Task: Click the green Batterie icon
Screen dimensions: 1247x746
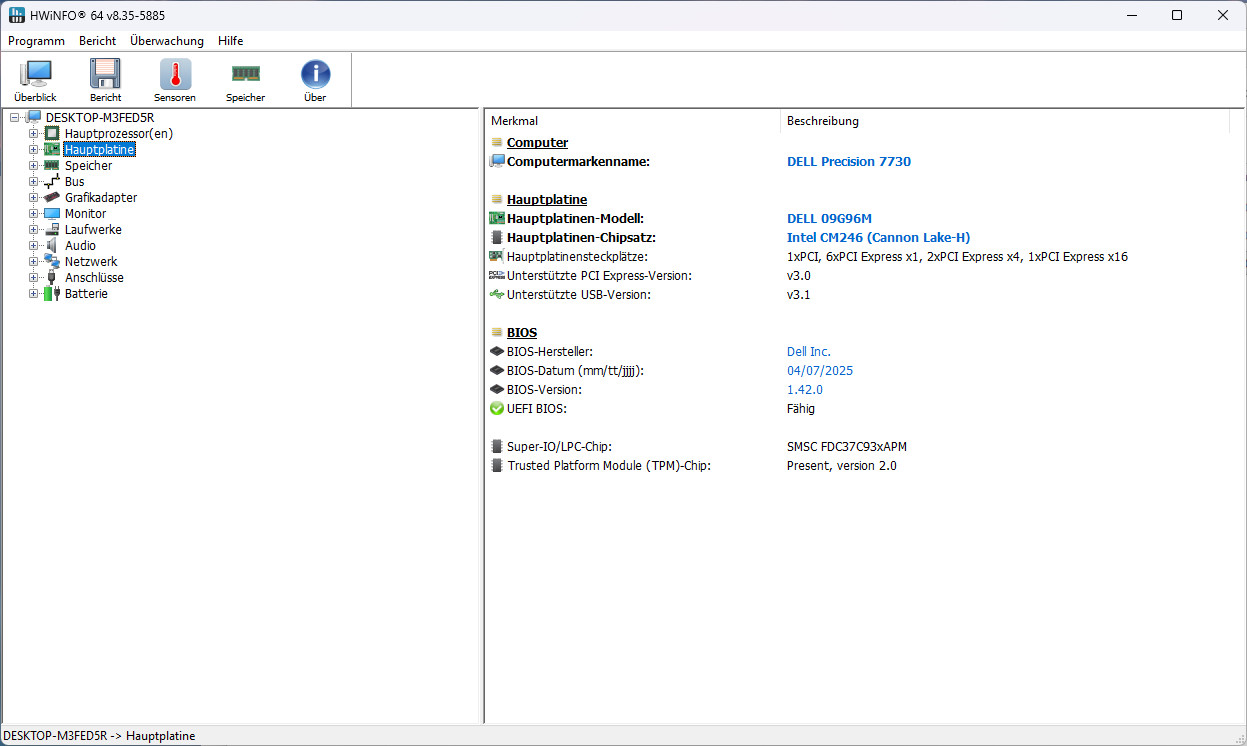Action: coord(52,294)
